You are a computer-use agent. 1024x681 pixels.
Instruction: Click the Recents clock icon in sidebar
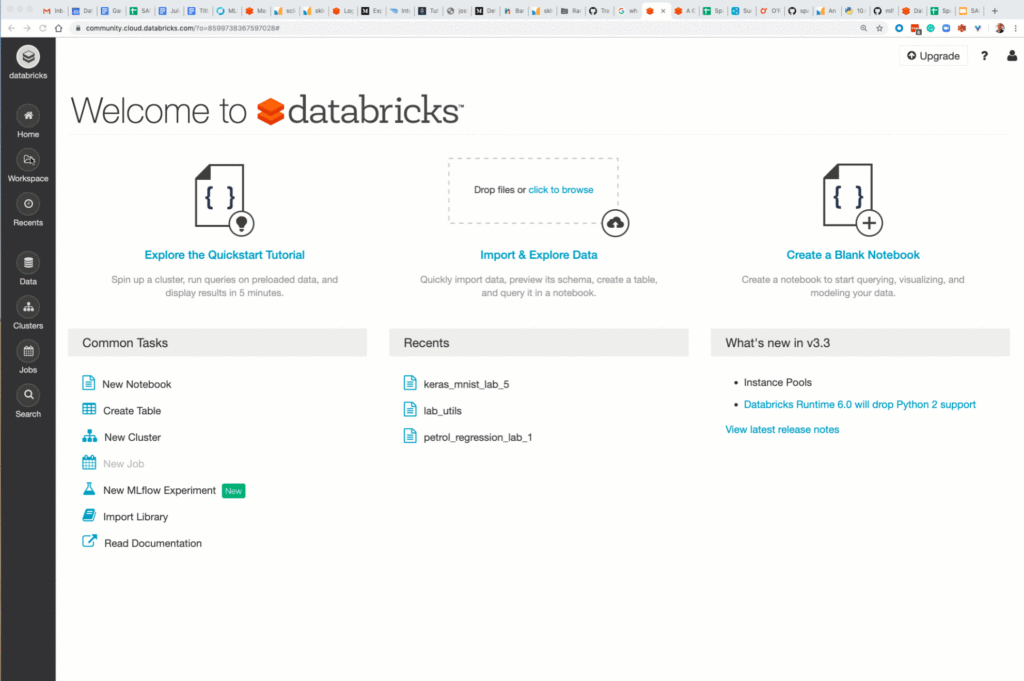coord(28,205)
